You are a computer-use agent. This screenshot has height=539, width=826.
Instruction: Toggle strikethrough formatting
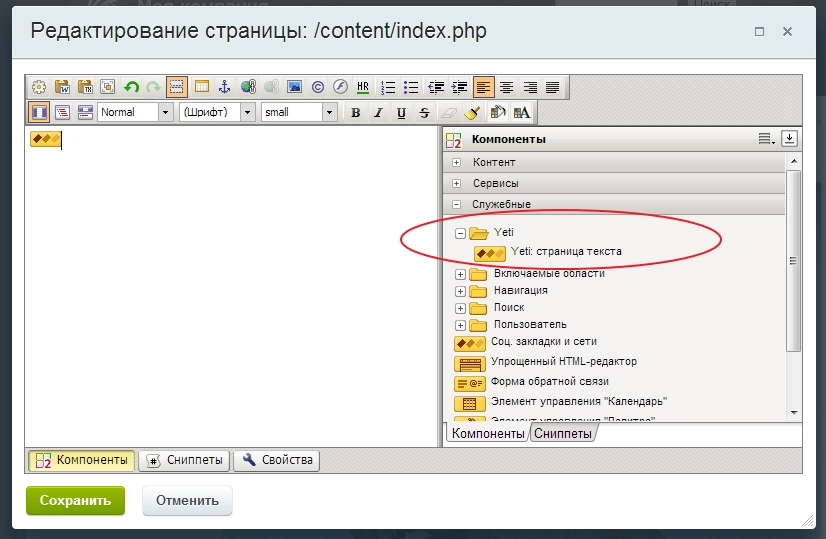425,112
